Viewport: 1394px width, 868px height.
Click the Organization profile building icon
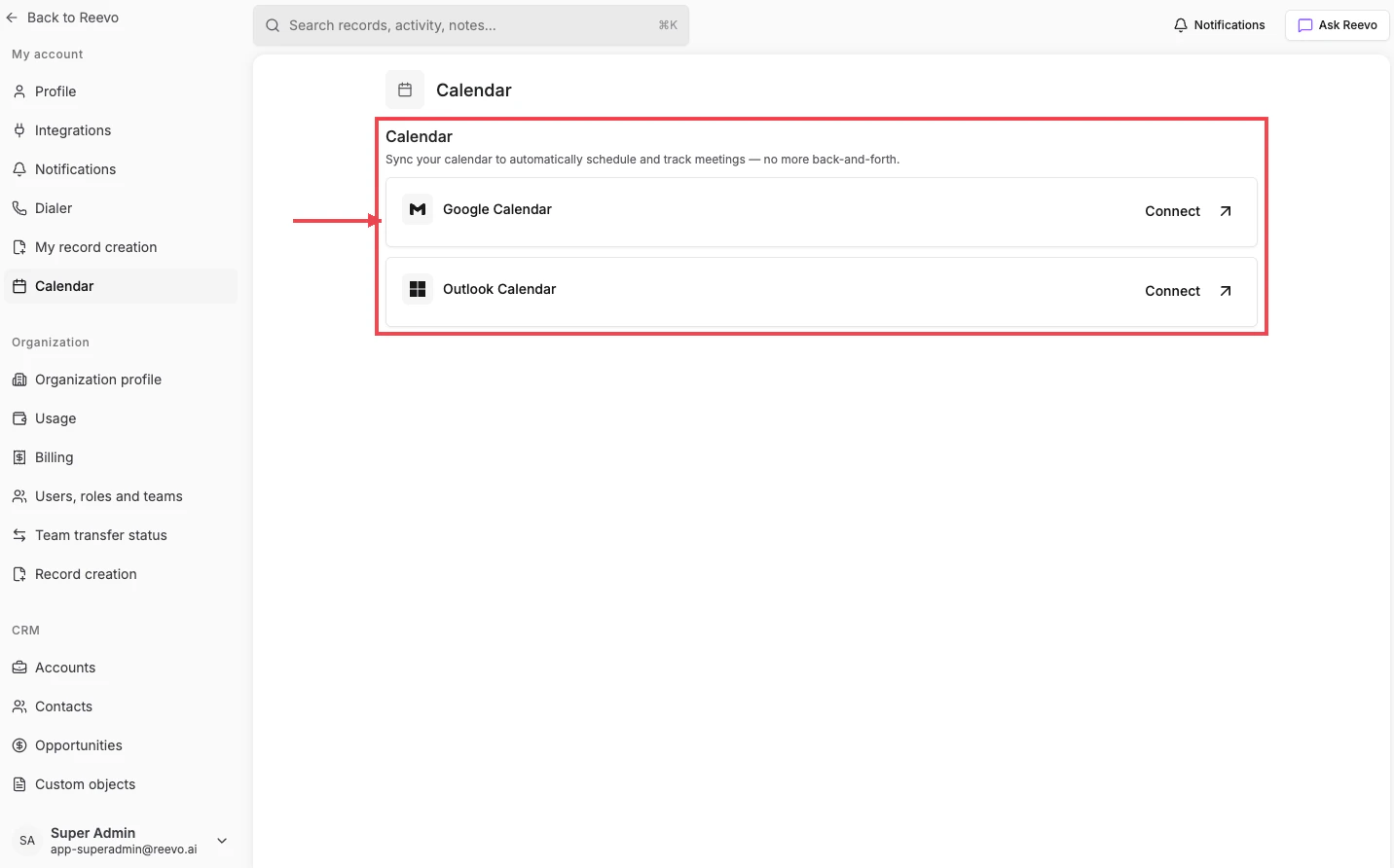click(19, 380)
